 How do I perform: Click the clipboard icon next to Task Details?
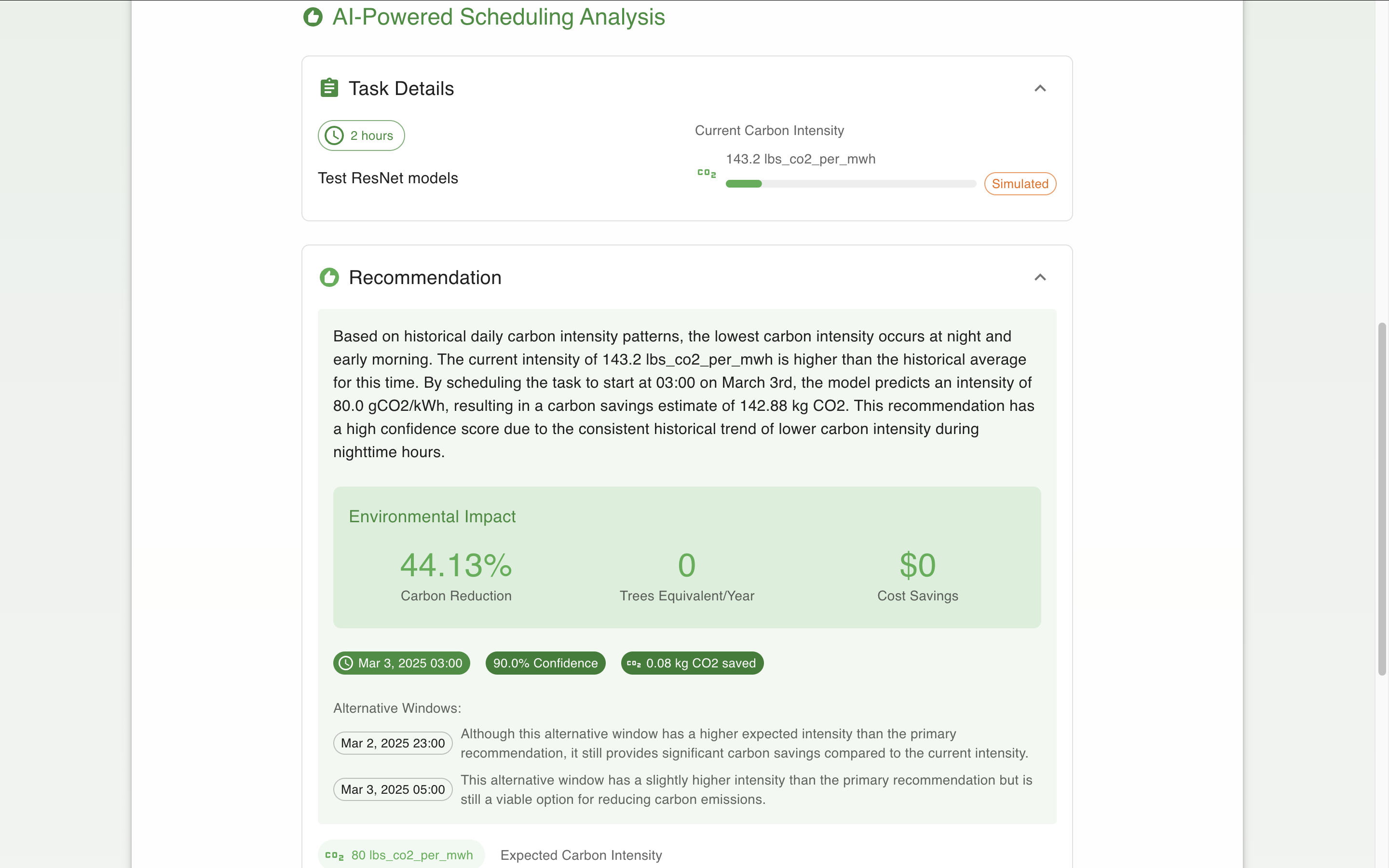(329, 88)
